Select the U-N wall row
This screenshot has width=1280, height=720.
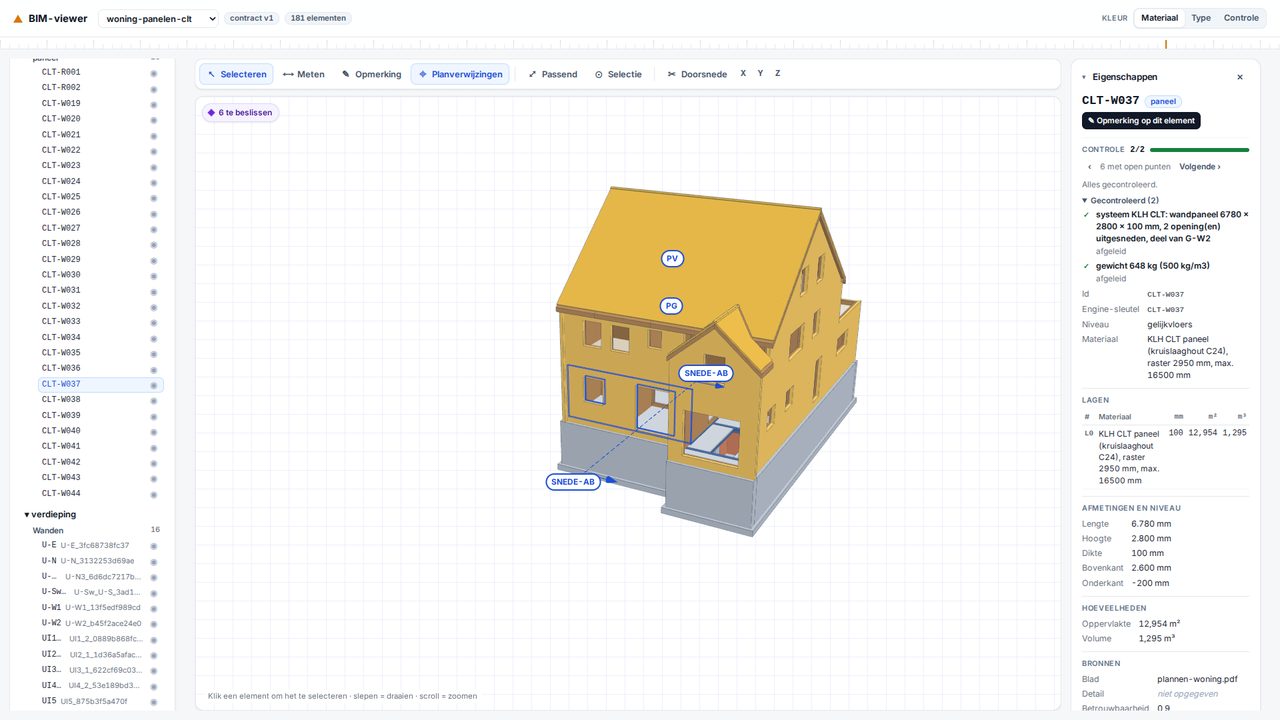point(100,561)
